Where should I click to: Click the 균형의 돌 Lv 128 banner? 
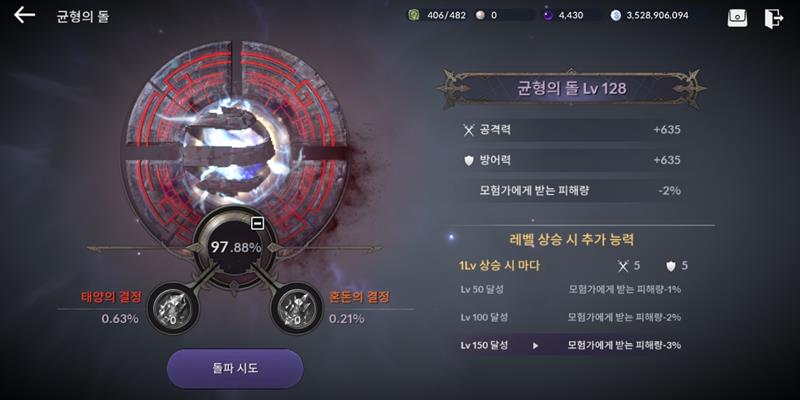(571, 89)
